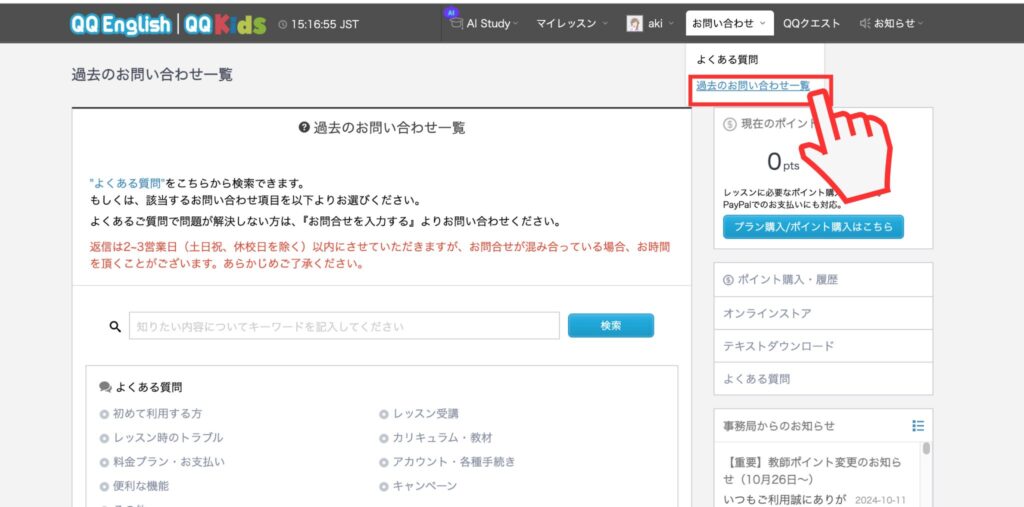Open the マイレッスン dropdown
The image size is (1024, 507).
[x=569, y=24]
